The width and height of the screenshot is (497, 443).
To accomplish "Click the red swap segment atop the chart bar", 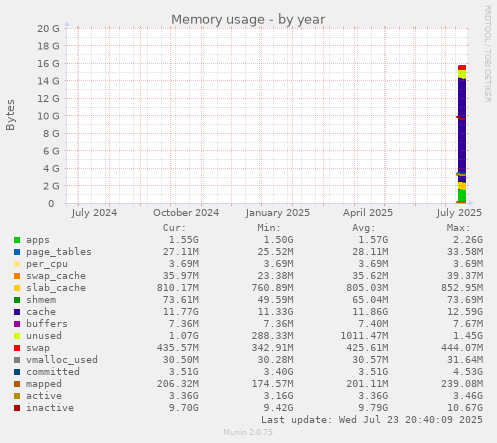I will 462,68.
